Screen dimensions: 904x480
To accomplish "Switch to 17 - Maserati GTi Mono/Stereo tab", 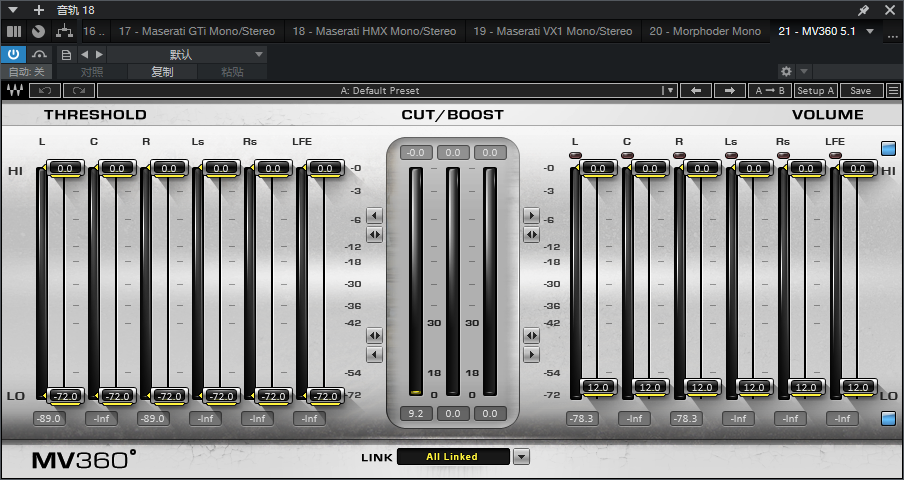I will 197,31.
